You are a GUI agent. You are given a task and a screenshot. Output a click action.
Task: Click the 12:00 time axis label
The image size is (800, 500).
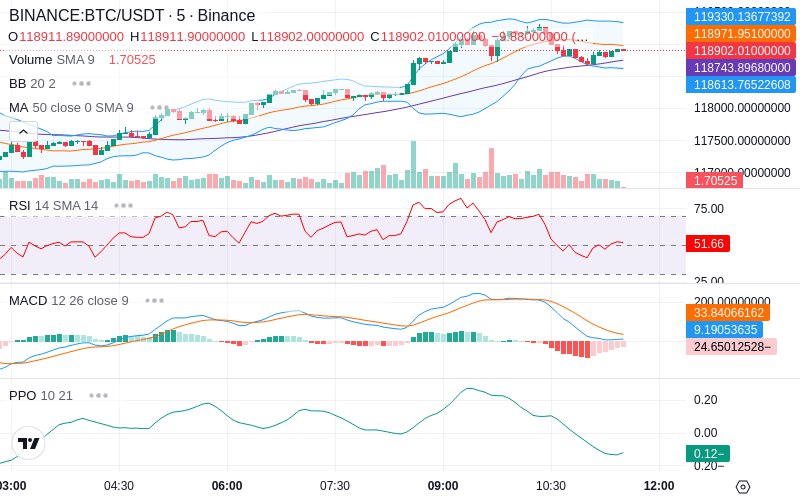point(659,486)
